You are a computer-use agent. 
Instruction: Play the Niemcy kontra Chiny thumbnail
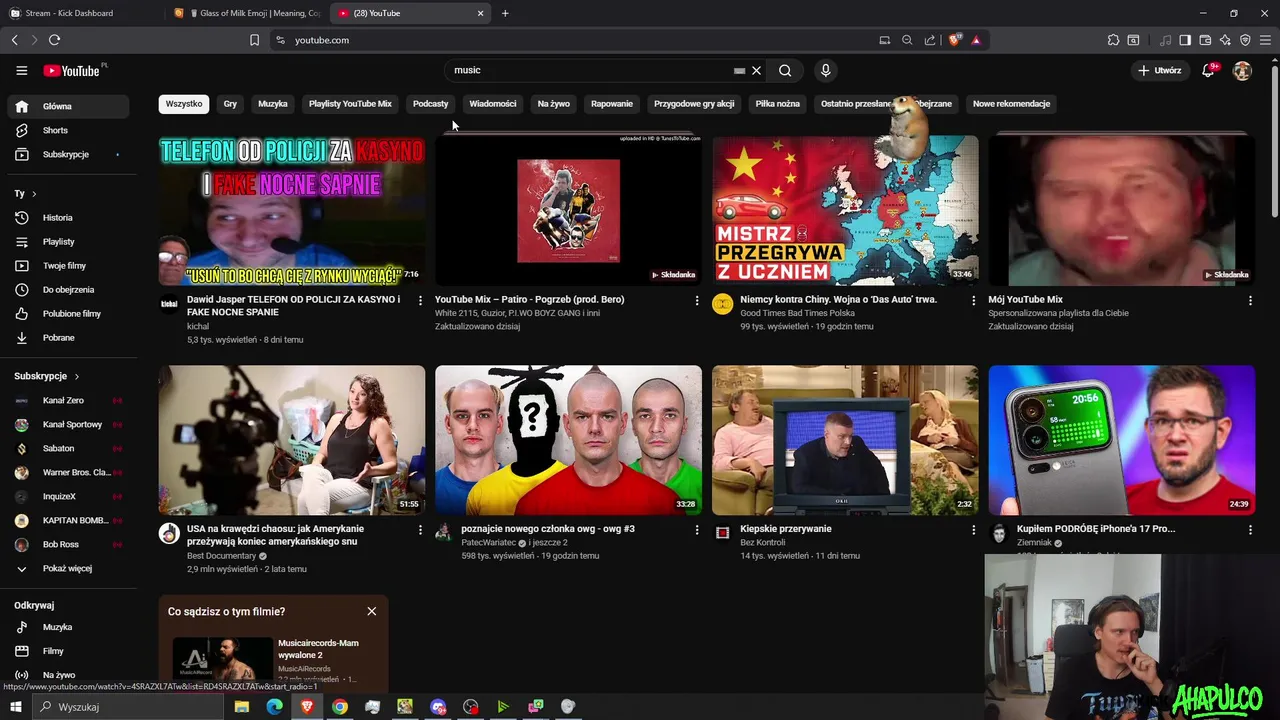tap(845, 211)
